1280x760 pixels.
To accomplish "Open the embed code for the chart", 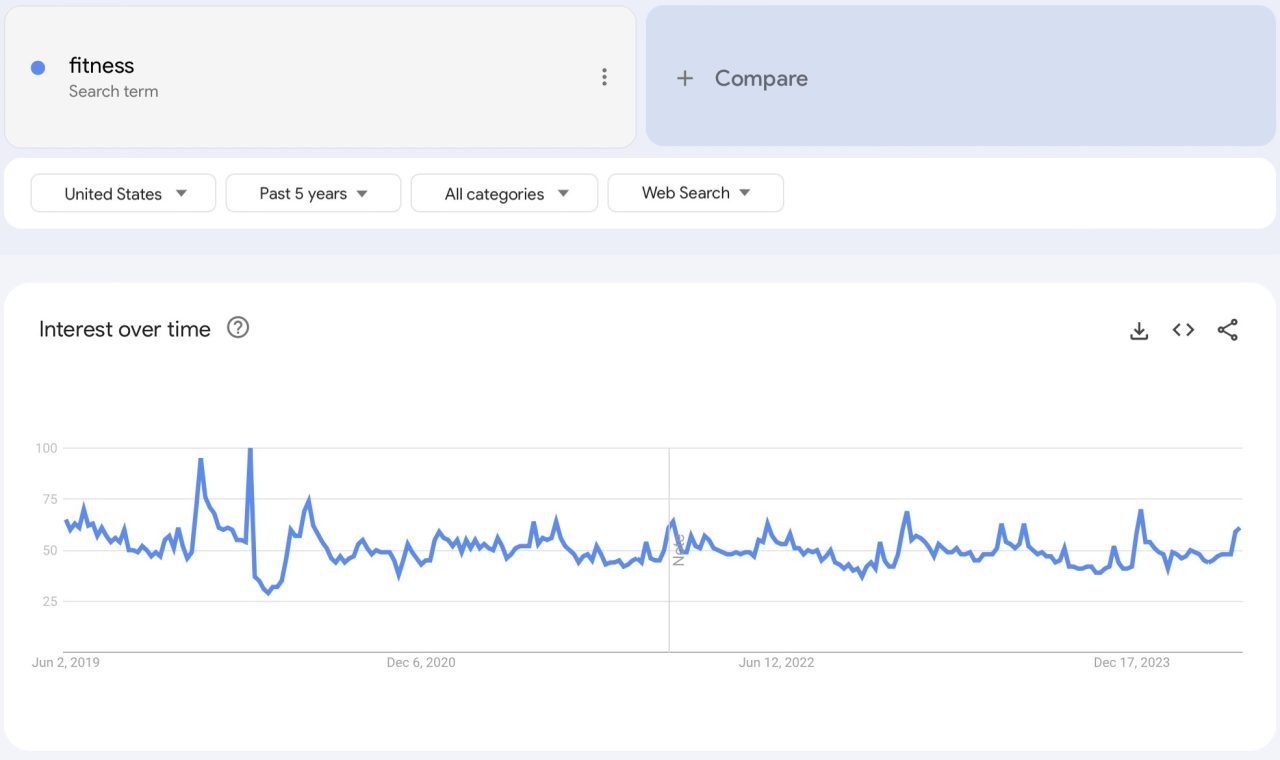I will point(1183,330).
